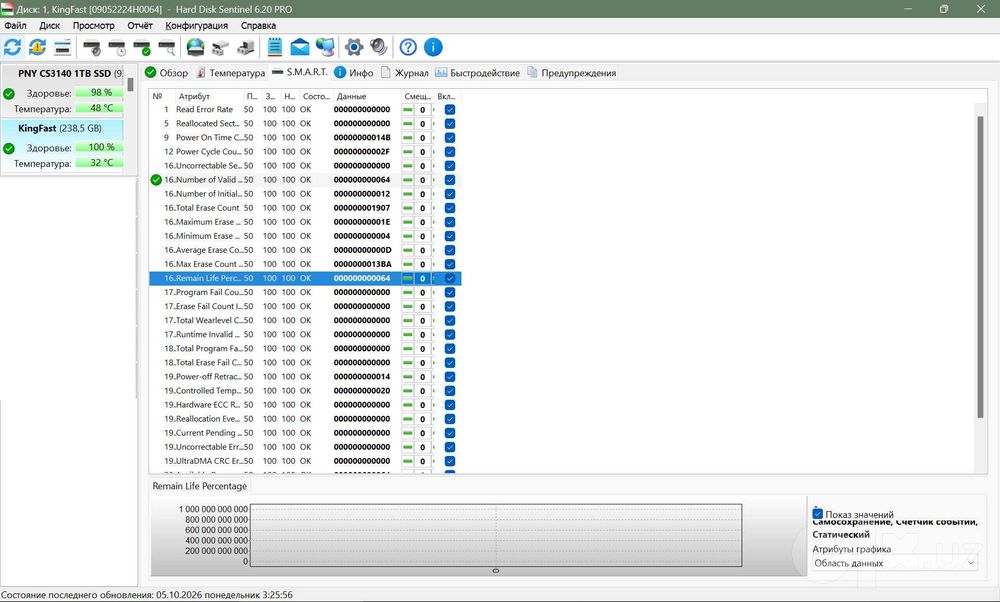Select the Power On Time Count attribute row
Screen dimensions: 1000x602
pyautogui.click(x=305, y=138)
